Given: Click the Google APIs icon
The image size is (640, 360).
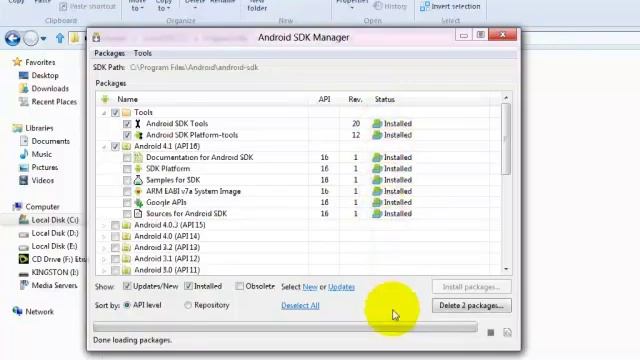Looking at the screenshot, I should pos(138,202).
